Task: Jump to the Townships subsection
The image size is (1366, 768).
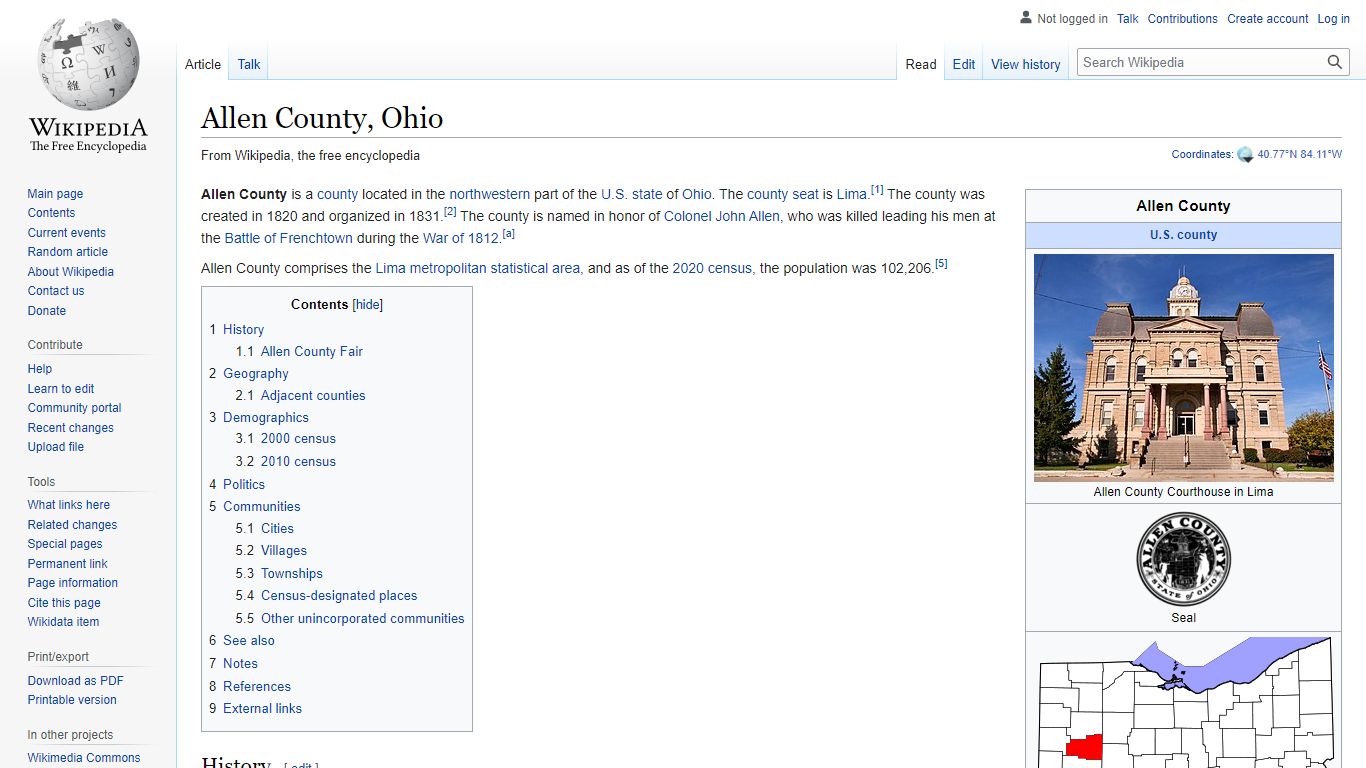Action: [x=292, y=573]
